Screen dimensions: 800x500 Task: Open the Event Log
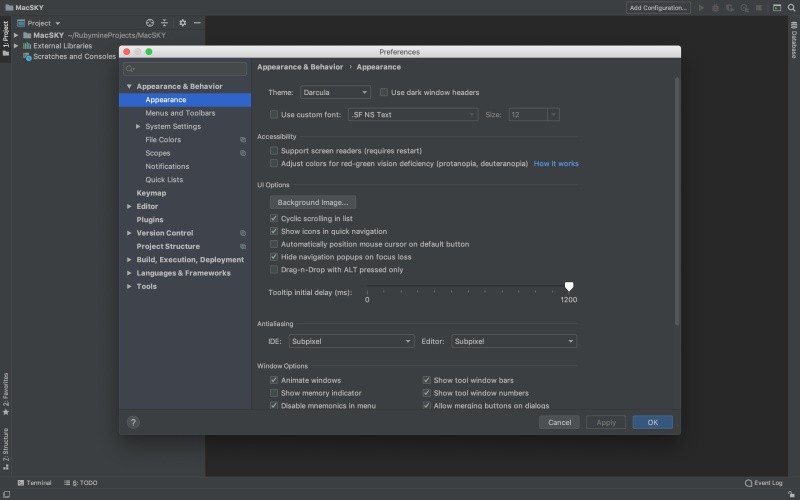click(x=763, y=483)
